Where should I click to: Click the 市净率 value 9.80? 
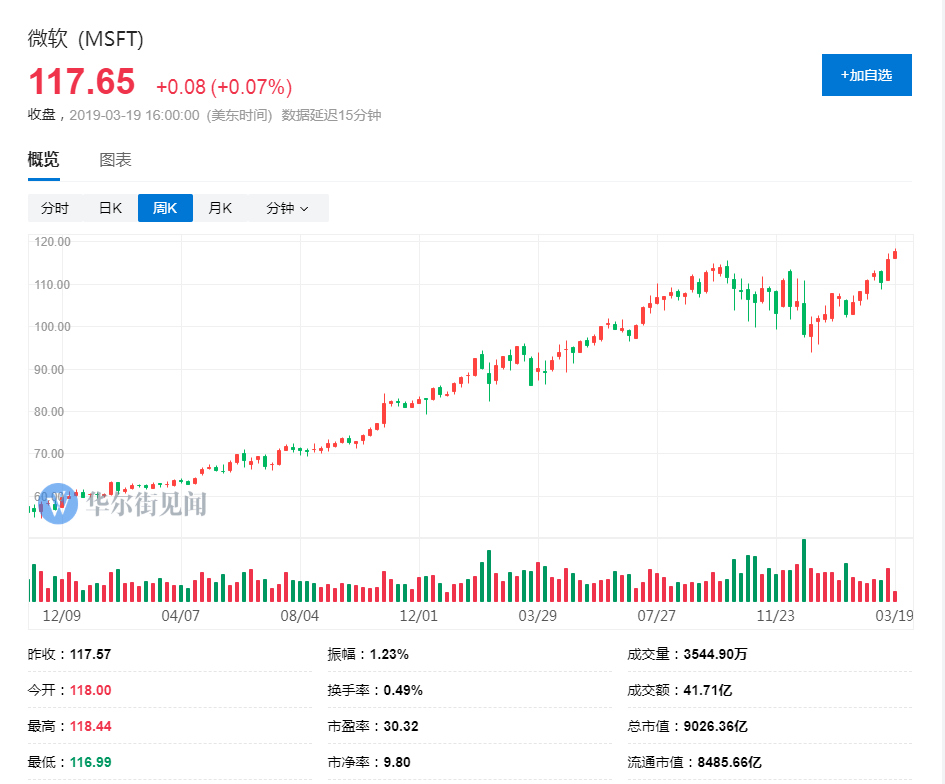click(x=397, y=762)
